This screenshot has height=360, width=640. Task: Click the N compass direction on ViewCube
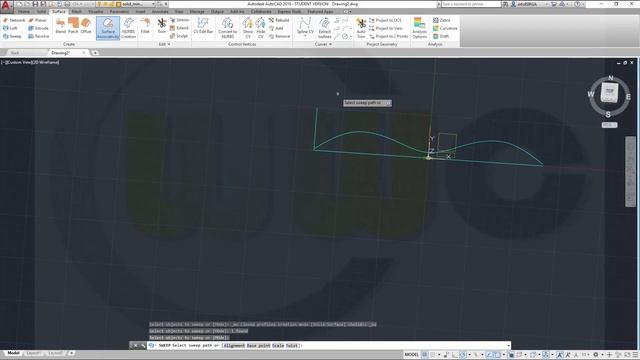pyautogui.click(x=611, y=78)
